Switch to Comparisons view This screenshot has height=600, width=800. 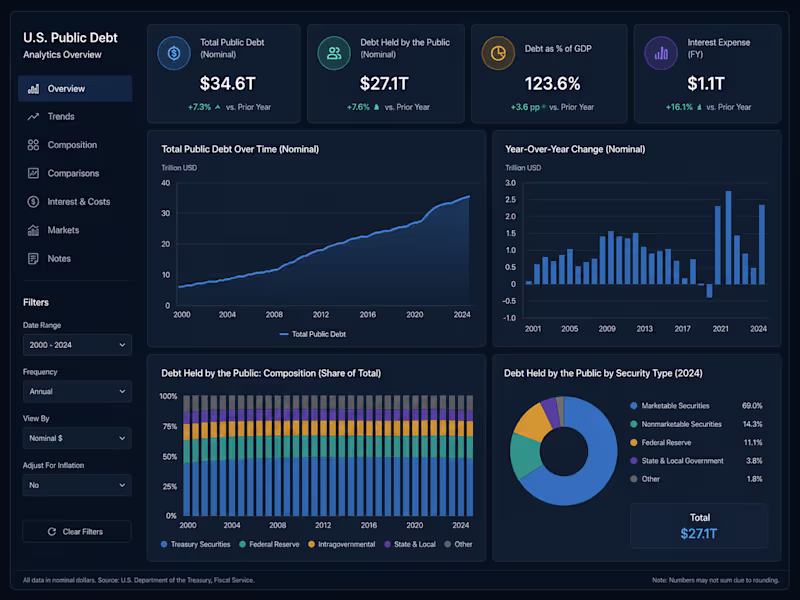75,173
